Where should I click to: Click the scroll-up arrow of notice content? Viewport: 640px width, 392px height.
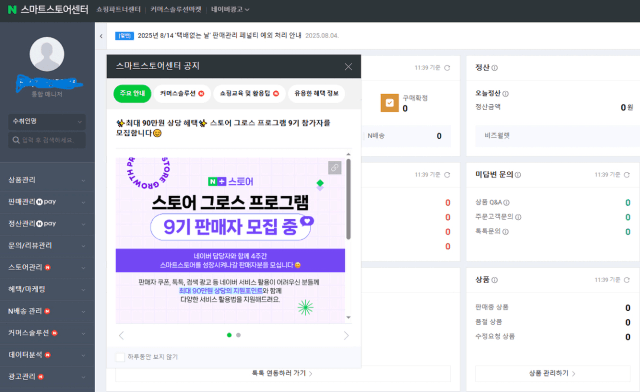point(349,154)
